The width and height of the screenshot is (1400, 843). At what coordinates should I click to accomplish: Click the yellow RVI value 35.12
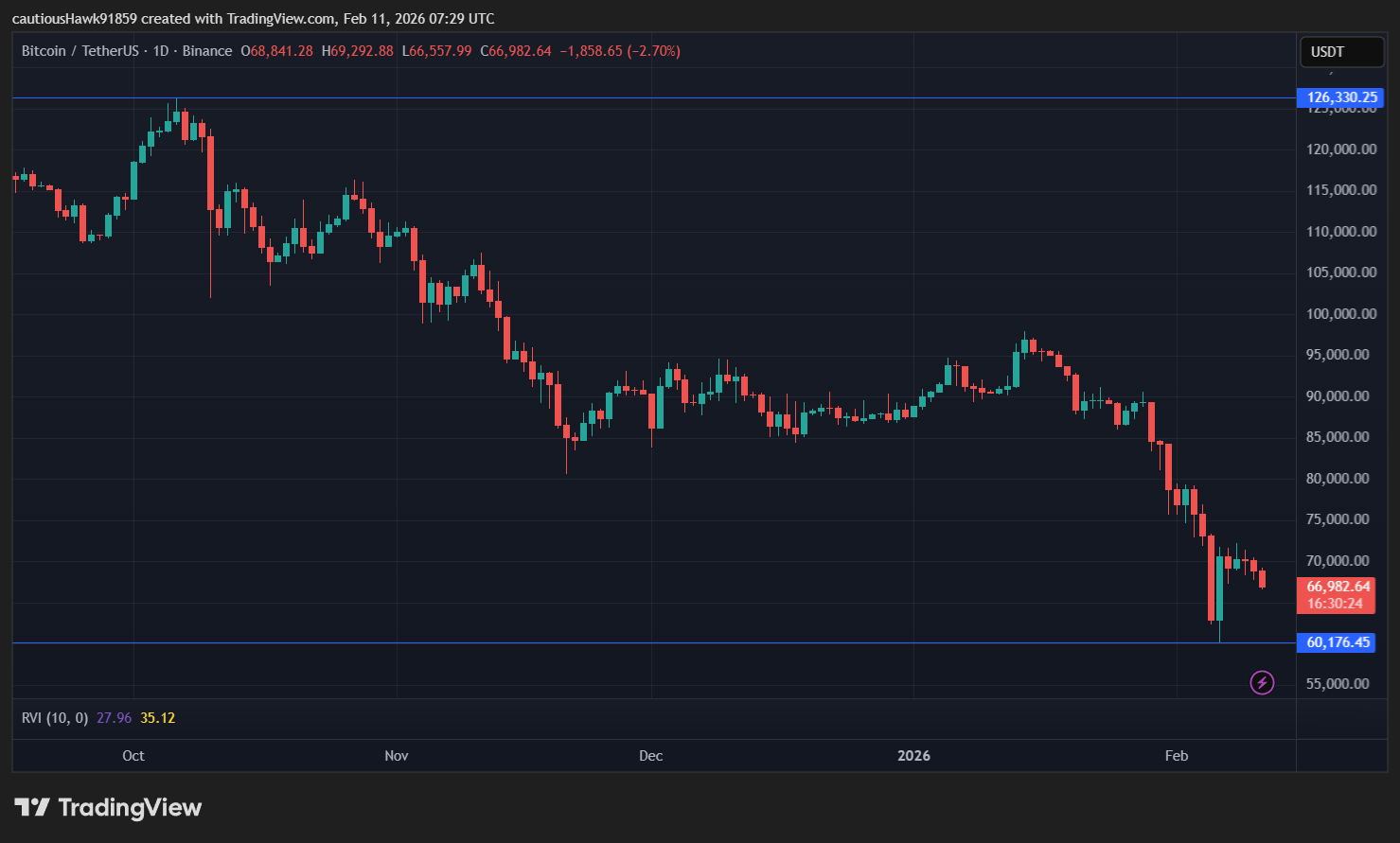tap(156, 717)
